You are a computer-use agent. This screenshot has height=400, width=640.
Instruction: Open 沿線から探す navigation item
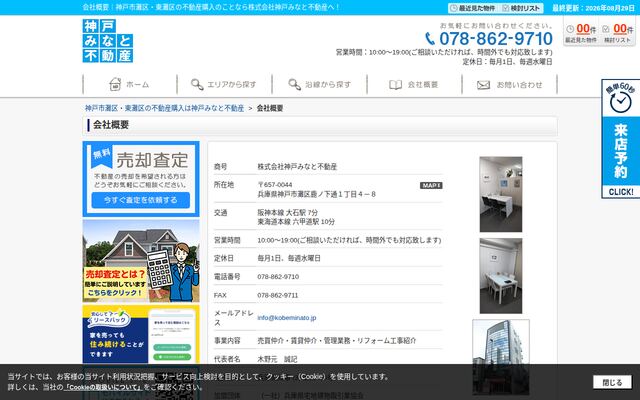click(320, 84)
